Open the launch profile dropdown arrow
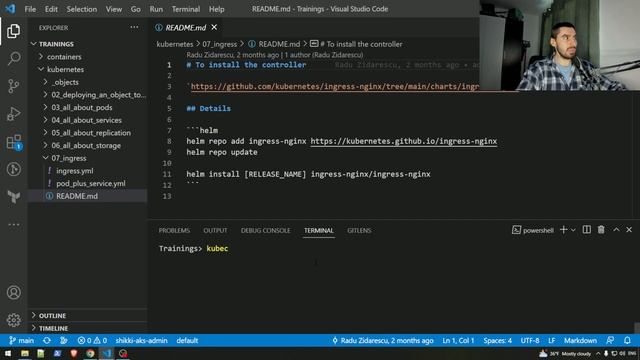This screenshot has height=360, width=640. 573,230
